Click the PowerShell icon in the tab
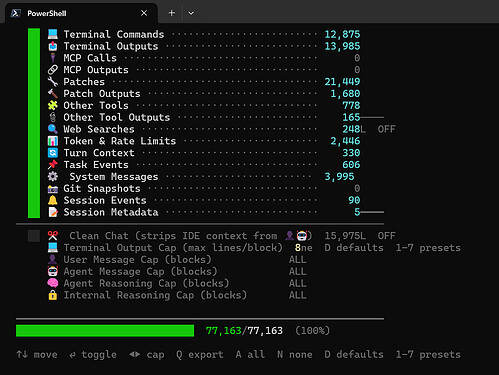The height and width of the screenshot is (375, 499). coord(15,13)
